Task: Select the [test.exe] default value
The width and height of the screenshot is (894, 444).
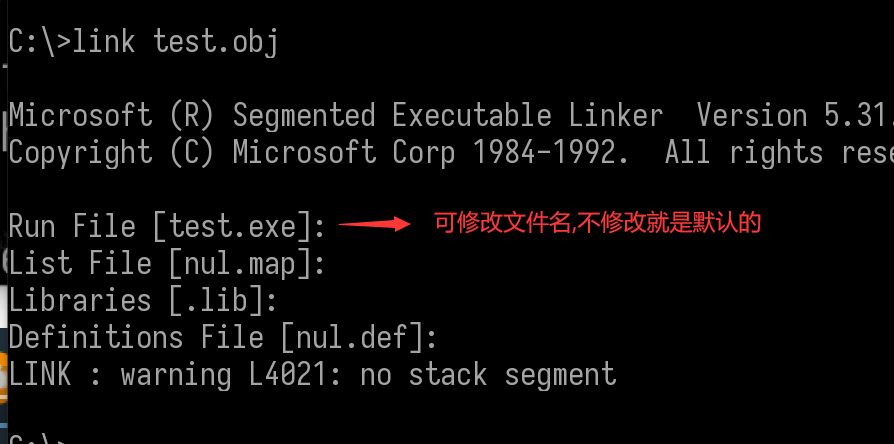Action: pyautogui.click(x=239, y=227)
